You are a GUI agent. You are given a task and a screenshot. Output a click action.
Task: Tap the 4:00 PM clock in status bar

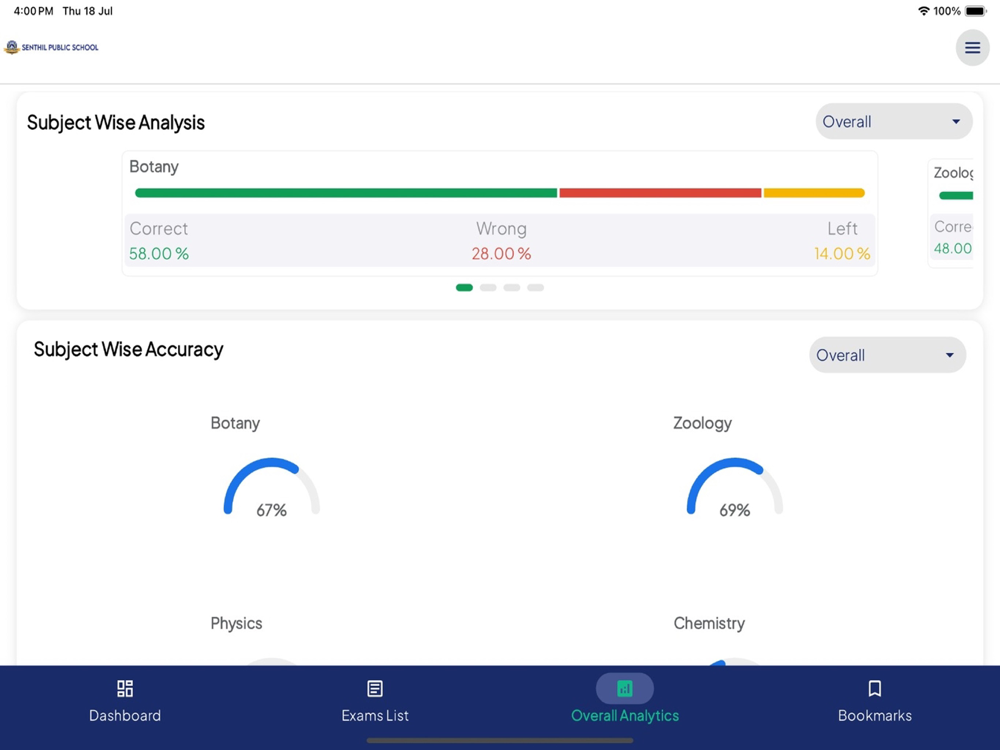33,11
